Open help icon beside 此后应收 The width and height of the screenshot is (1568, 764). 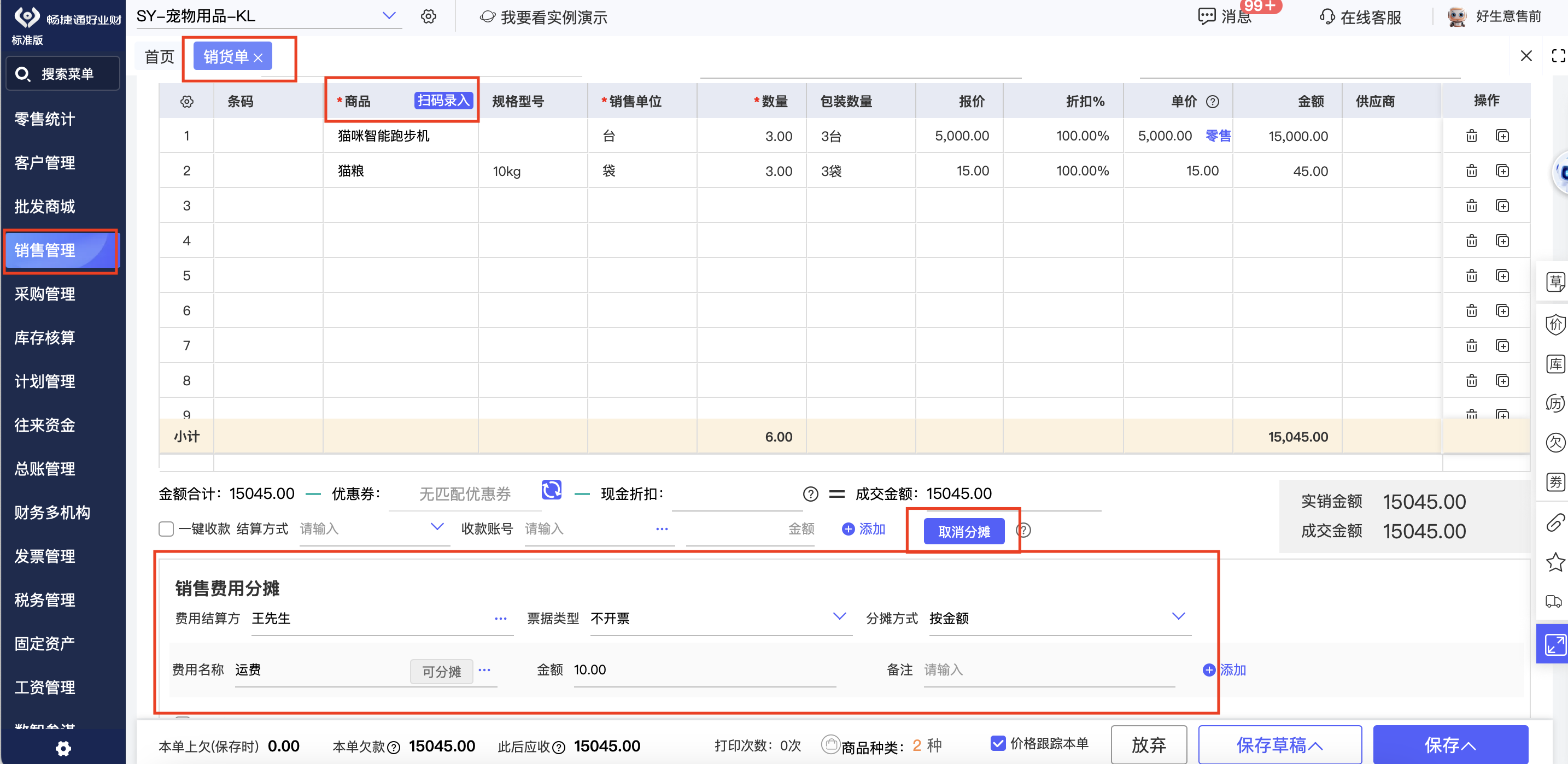[x=559, y=748]
